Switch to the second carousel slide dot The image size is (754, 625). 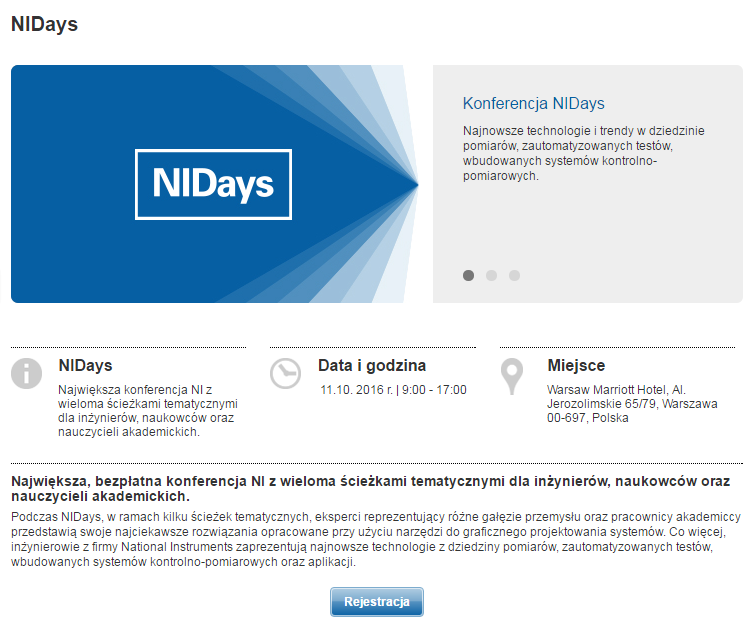(491, 275)
